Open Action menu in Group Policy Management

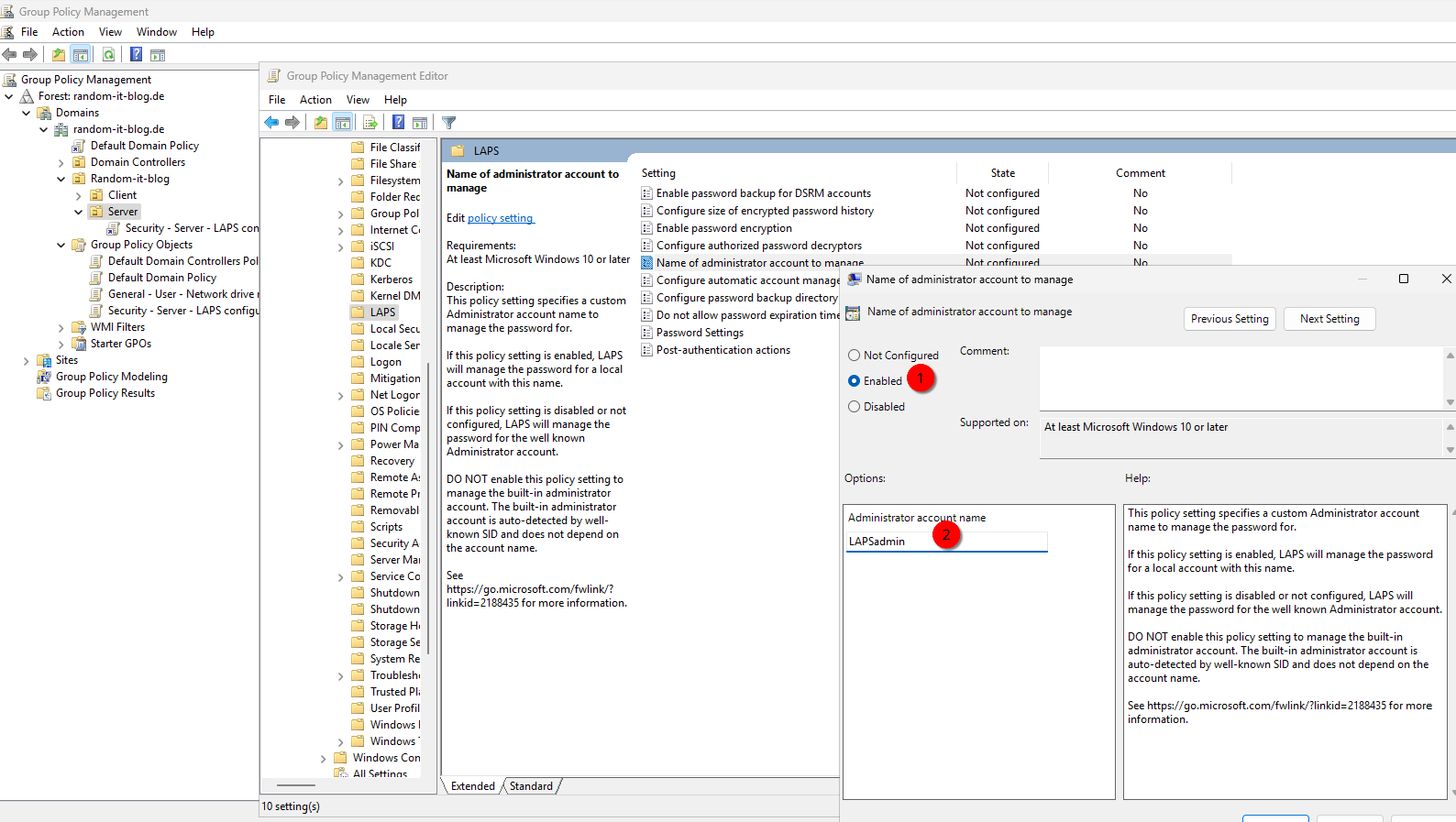[x=68, y=32]
